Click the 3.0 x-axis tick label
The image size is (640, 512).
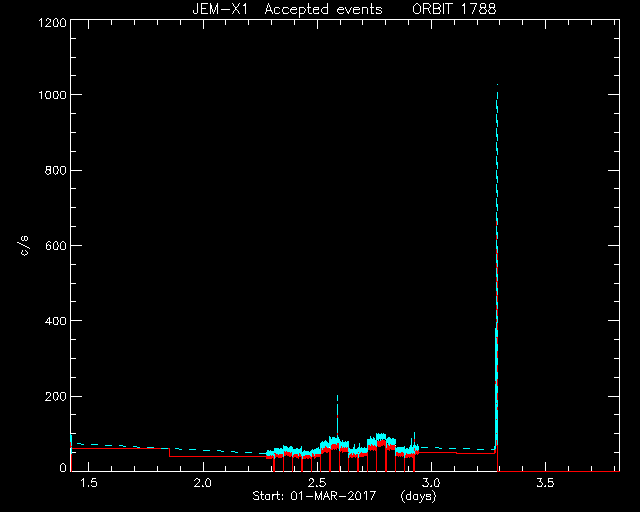(431, 483)
